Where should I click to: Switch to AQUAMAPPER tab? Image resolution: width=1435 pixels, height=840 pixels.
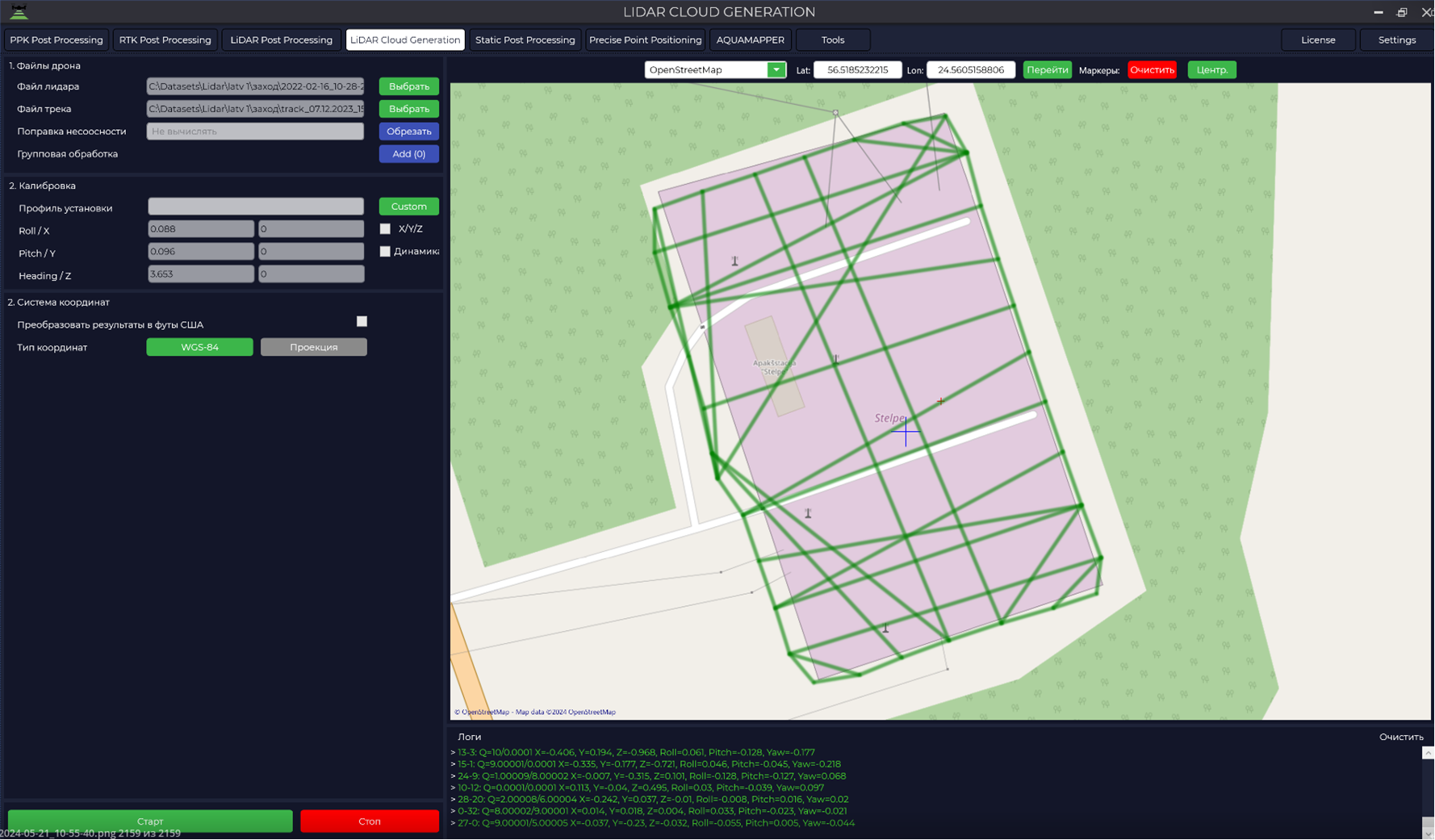pyautogui.click(x=750, y=40)
